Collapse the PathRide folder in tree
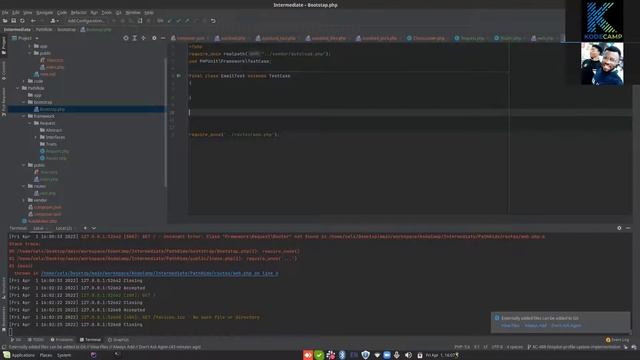This screenshot has width=640, height=360. [x=18, y=88]
